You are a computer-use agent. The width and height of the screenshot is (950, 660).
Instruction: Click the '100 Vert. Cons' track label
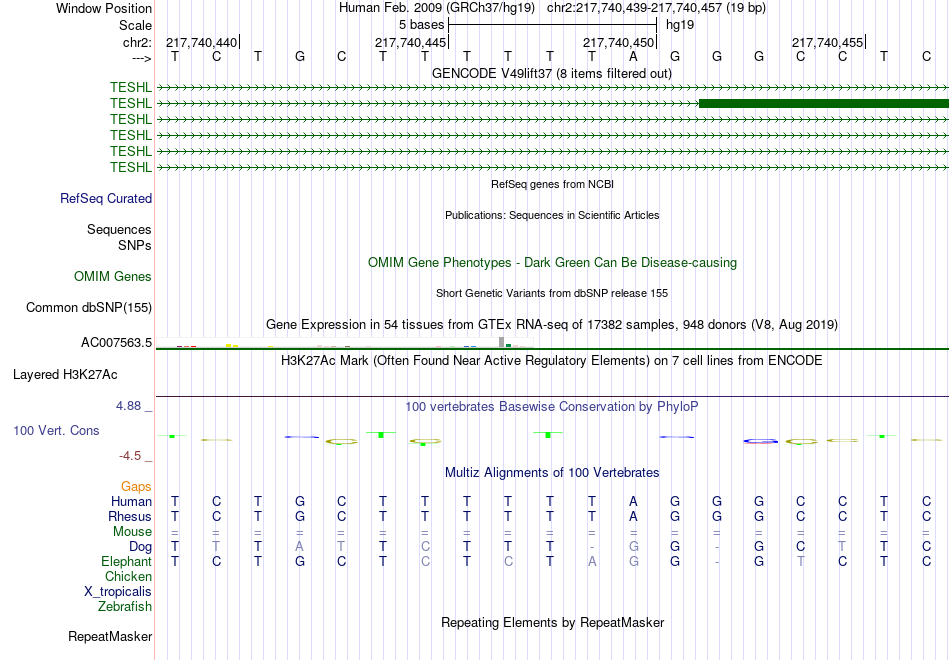point(56,430)
